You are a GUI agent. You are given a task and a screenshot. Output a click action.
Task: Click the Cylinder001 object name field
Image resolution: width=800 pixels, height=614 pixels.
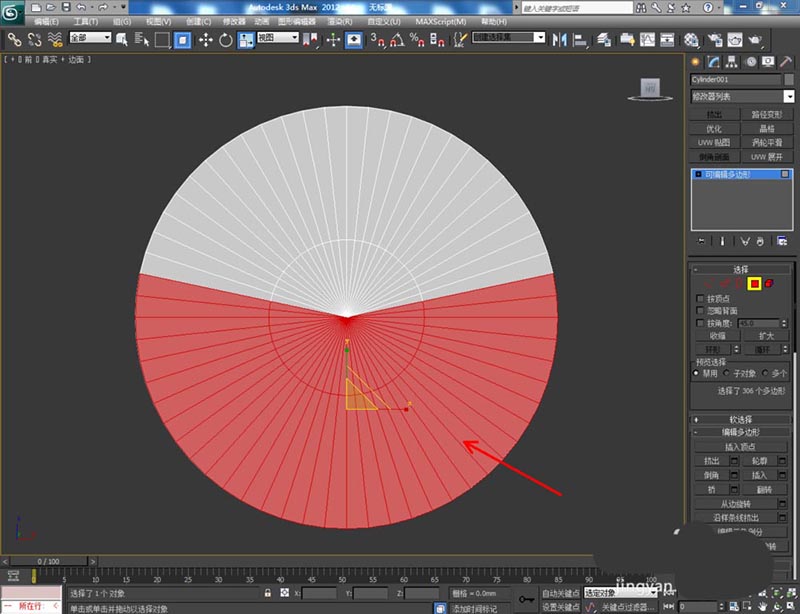pyautogui.click(x=733, y=79)
